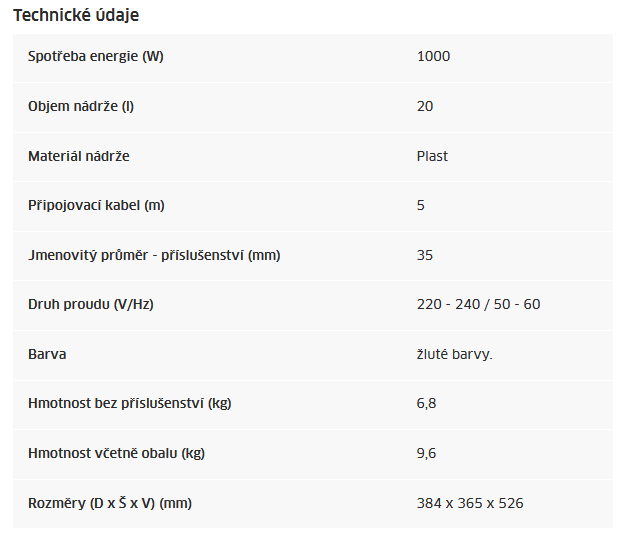Click the Plast material value
The height and width of the screenshot is (547, 625).
(x=432, y=156)
